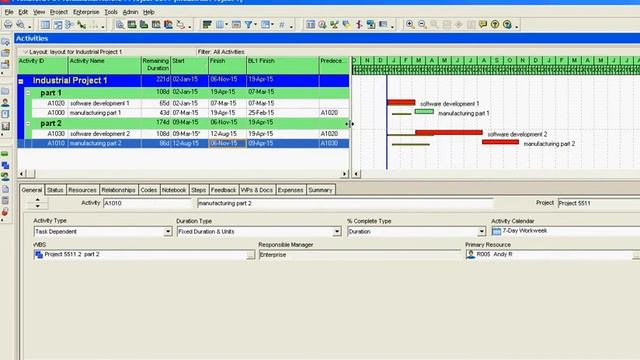Select row A1030 software development 2
The image size is (640, 360).
pyautogui.click(x=183, y=134)
